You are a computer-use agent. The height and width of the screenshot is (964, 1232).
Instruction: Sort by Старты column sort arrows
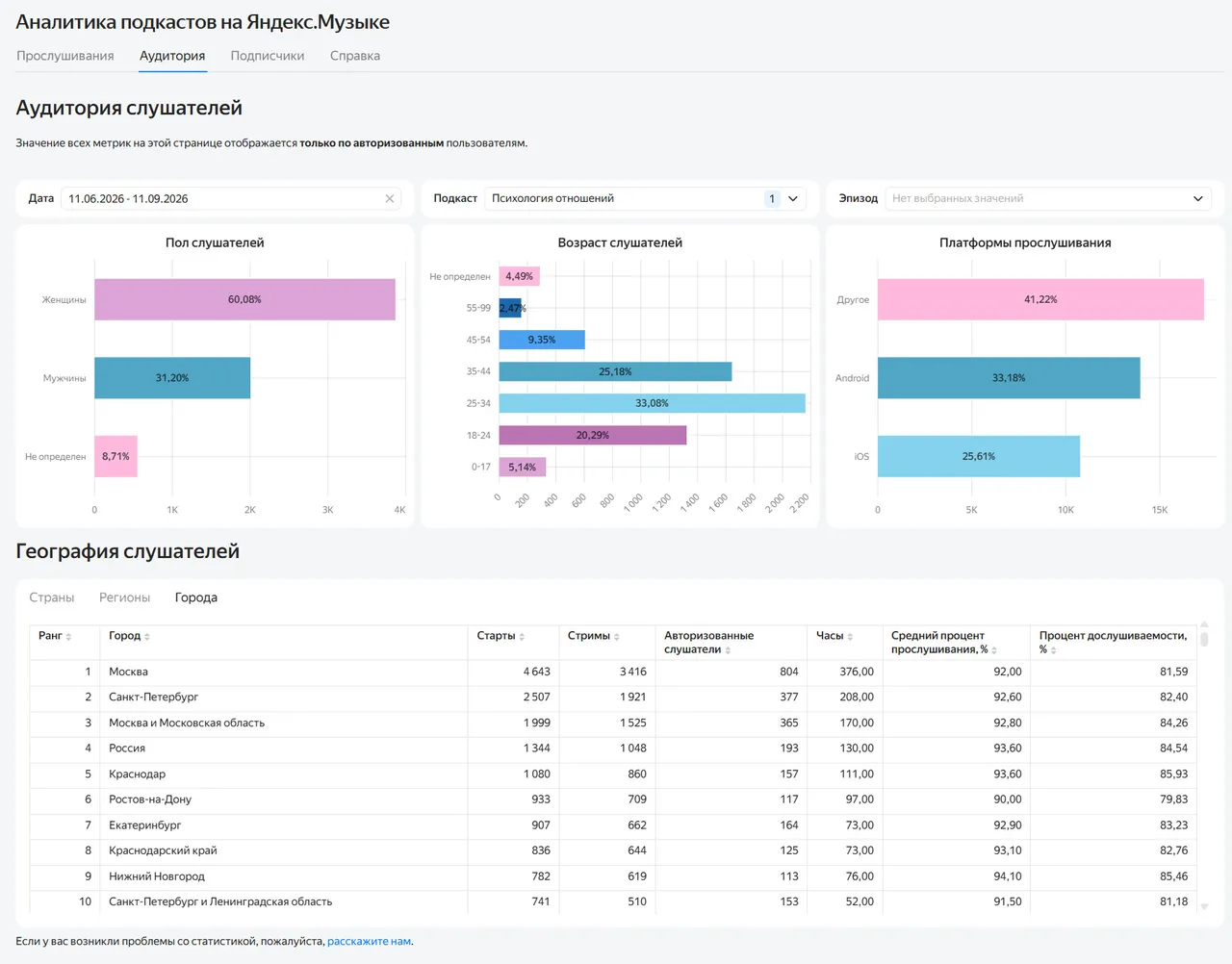522,637
